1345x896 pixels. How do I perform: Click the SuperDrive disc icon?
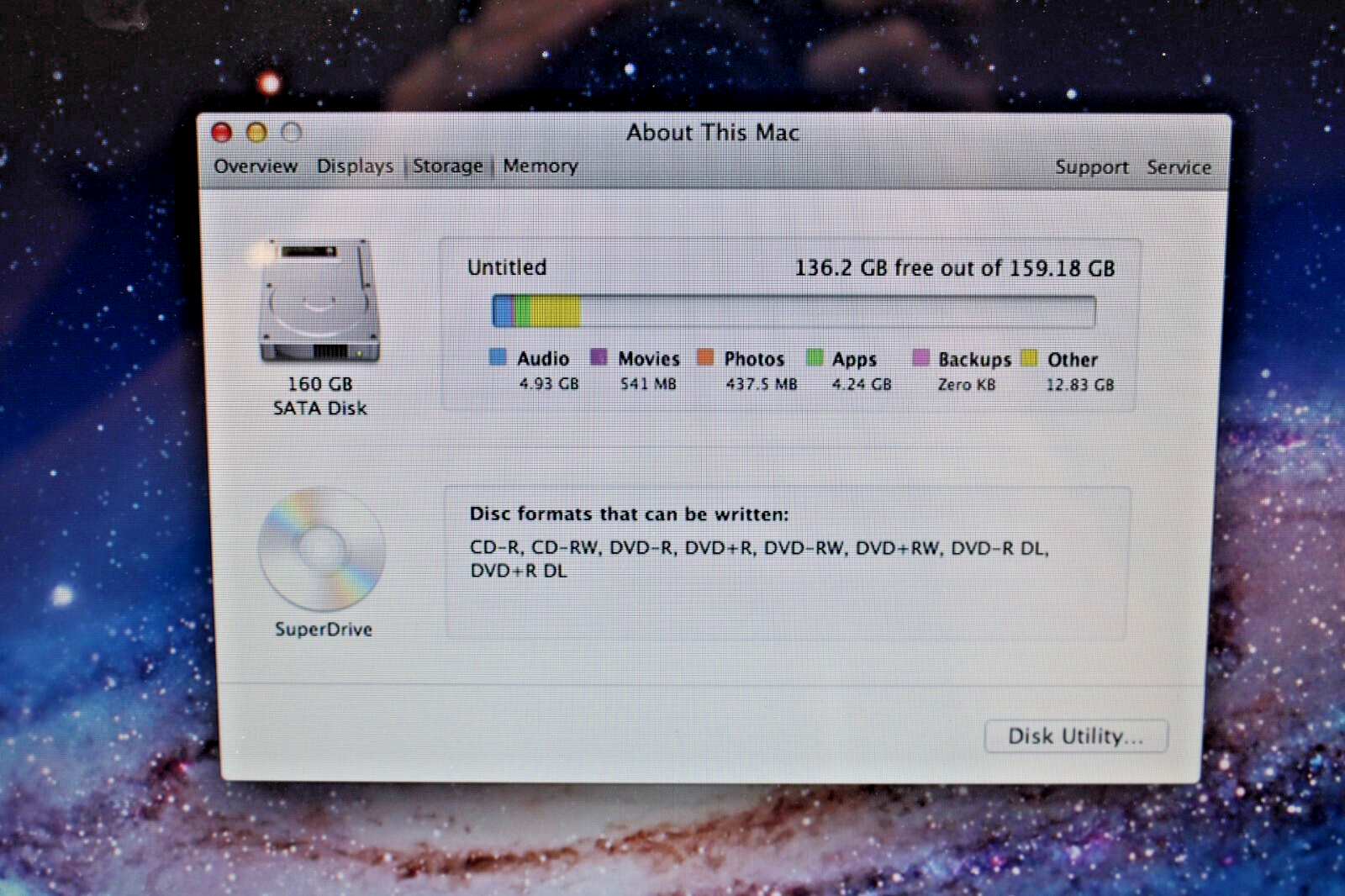point(322,550)
